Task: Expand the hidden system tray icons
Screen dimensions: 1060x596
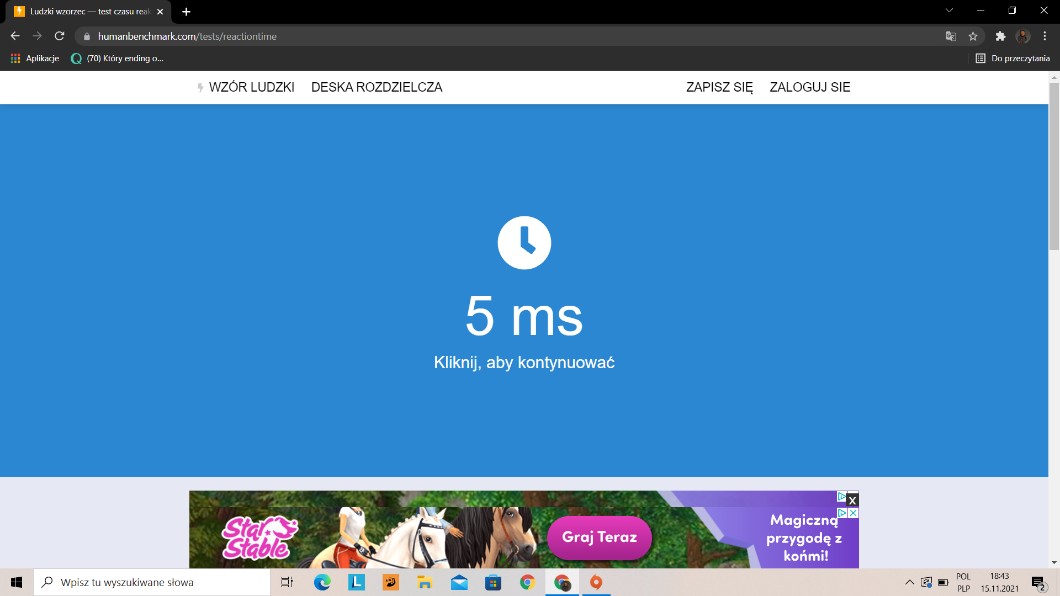Action: tap(909, 582)
